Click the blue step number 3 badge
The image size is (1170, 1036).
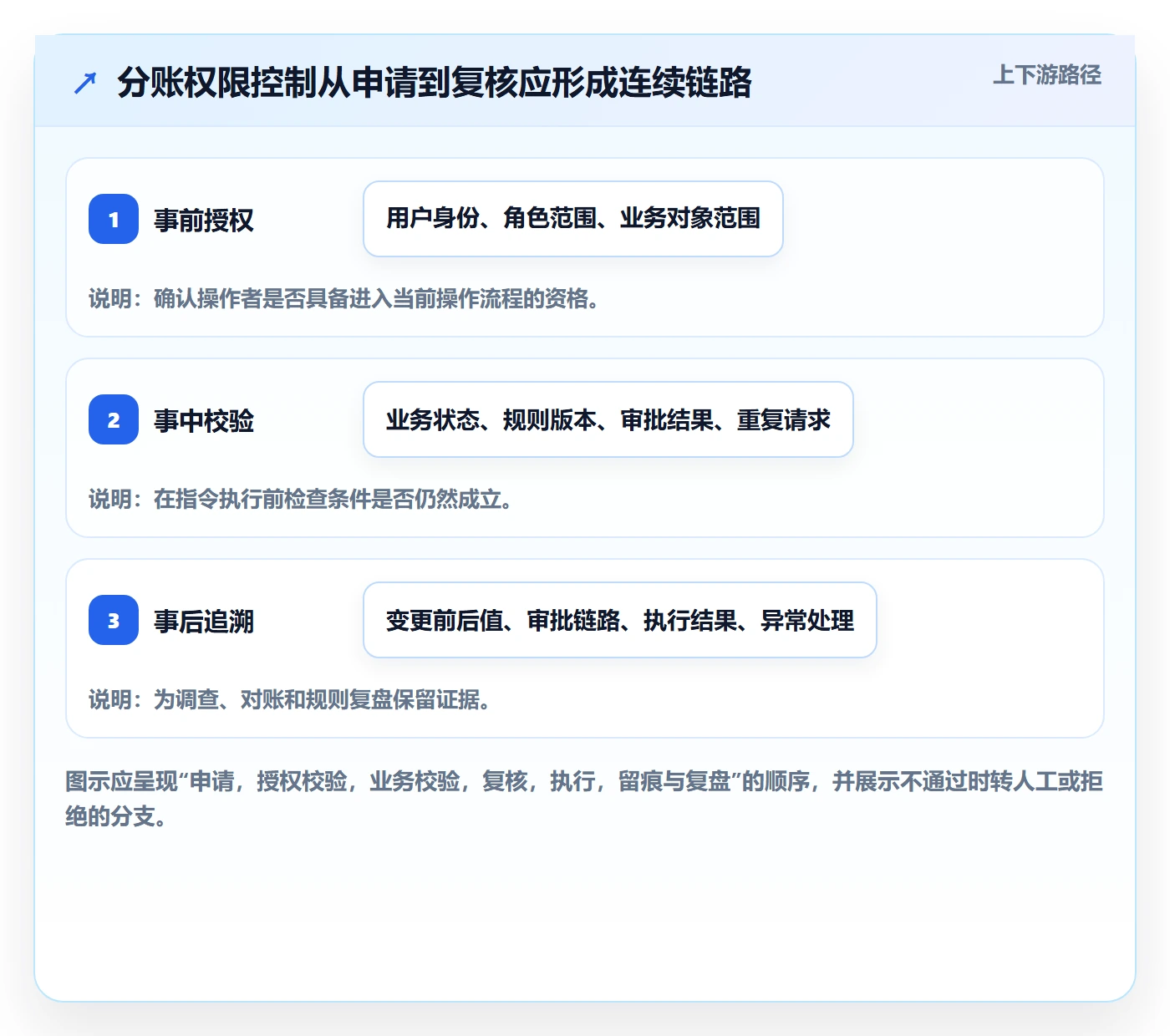tap(114, 620)
